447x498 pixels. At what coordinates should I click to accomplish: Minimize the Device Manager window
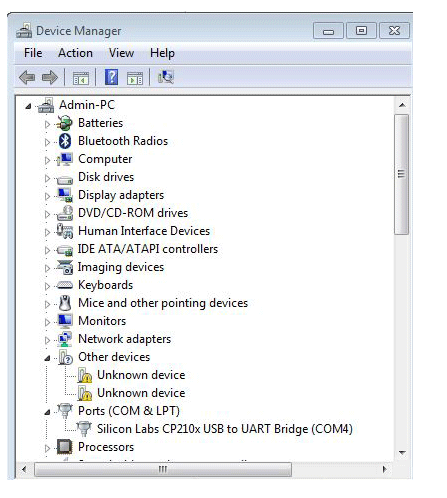pos(328,31)
